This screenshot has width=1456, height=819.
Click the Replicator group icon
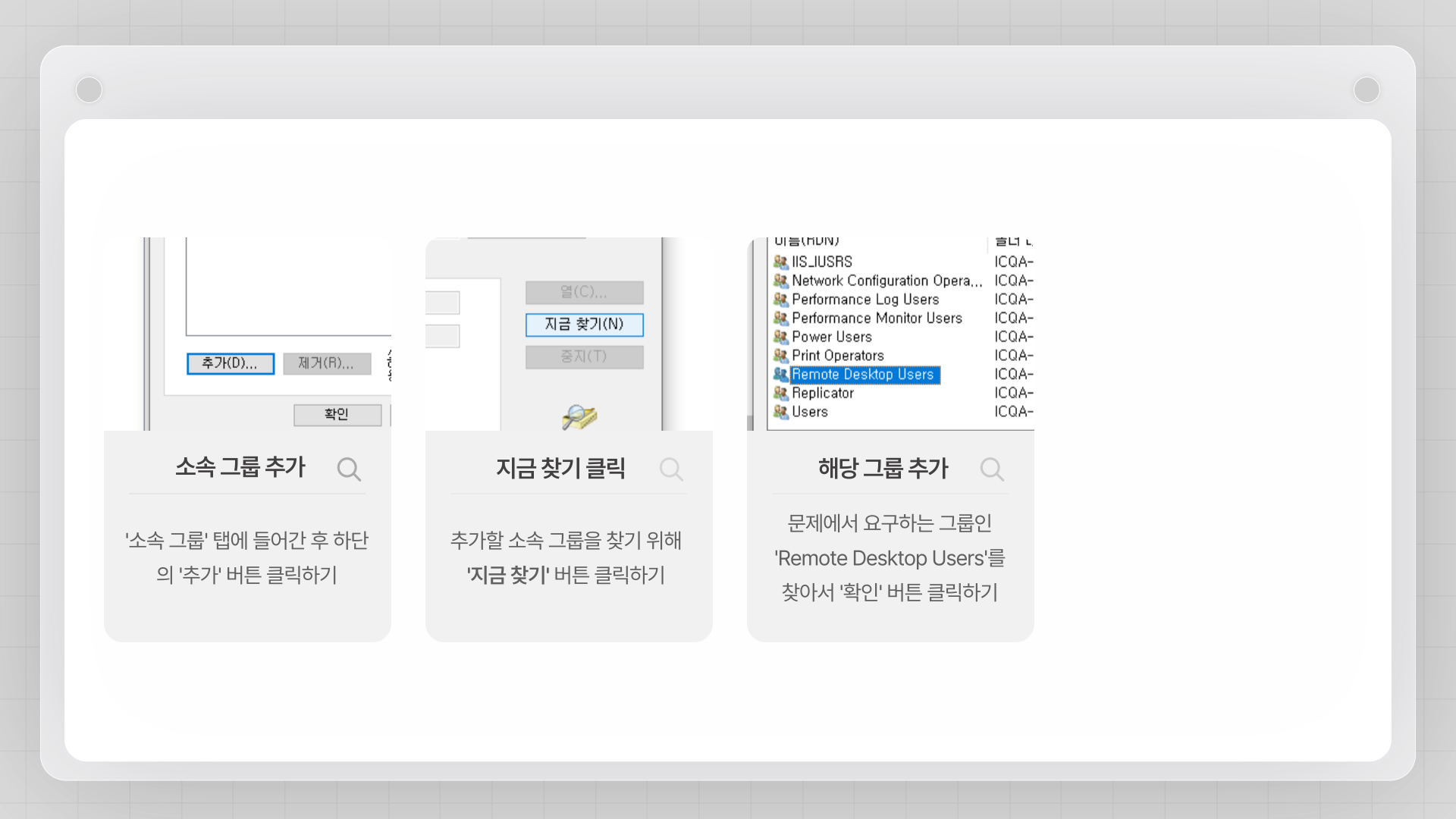(x=780, y=394)
